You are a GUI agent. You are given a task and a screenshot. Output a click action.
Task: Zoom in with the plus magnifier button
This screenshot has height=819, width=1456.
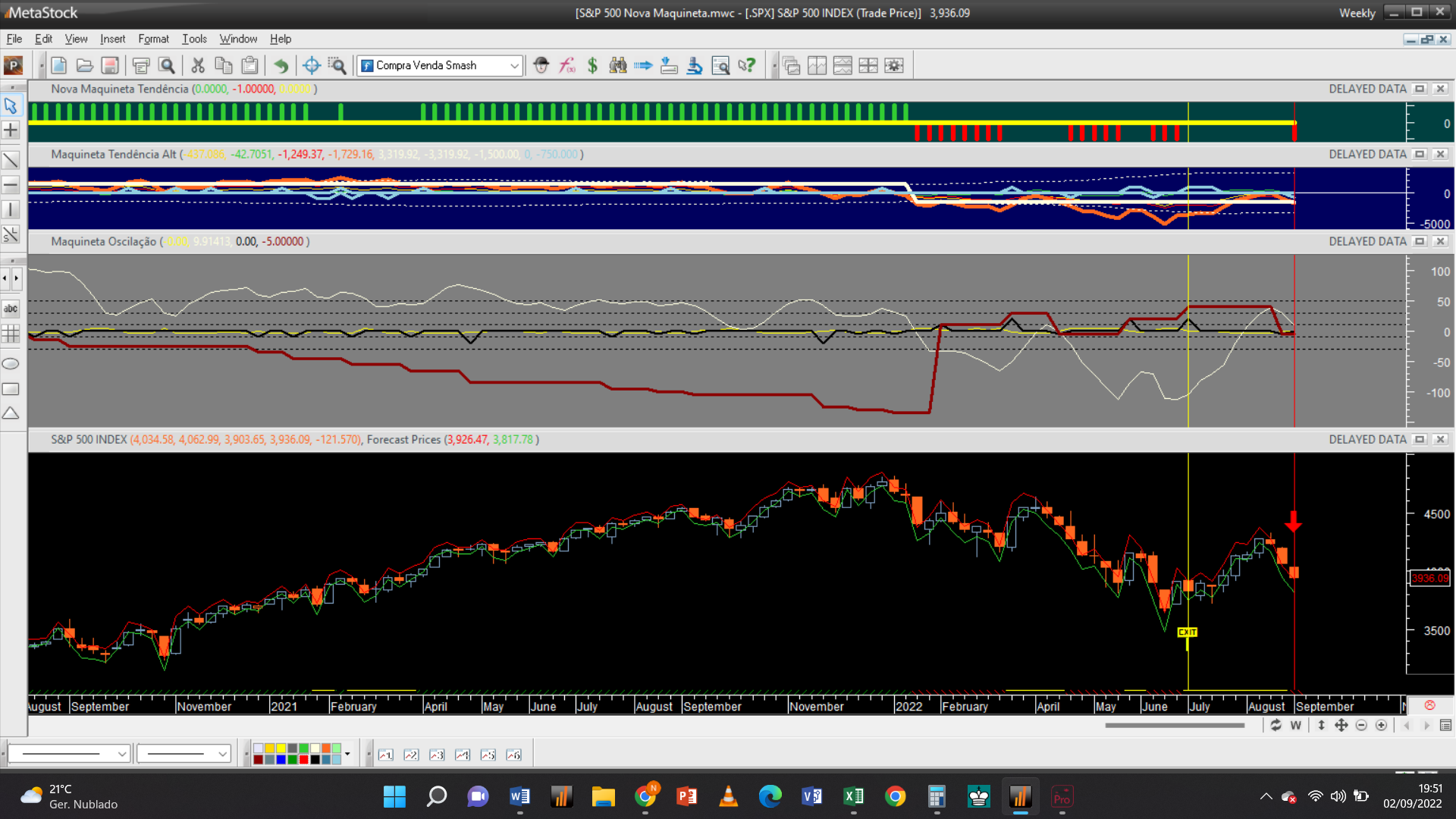1381,726
